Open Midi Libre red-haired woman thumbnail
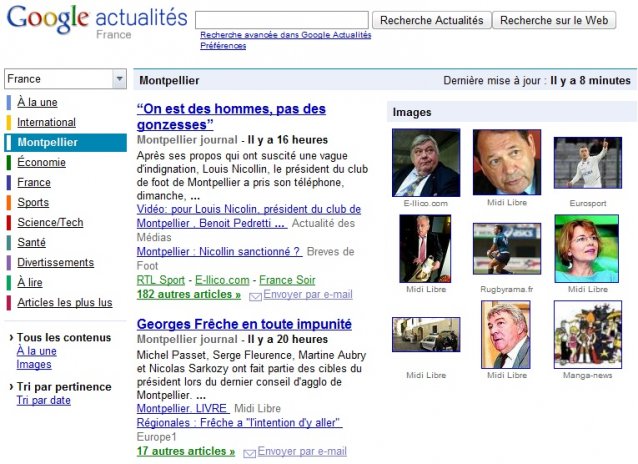 pos(587,249)
